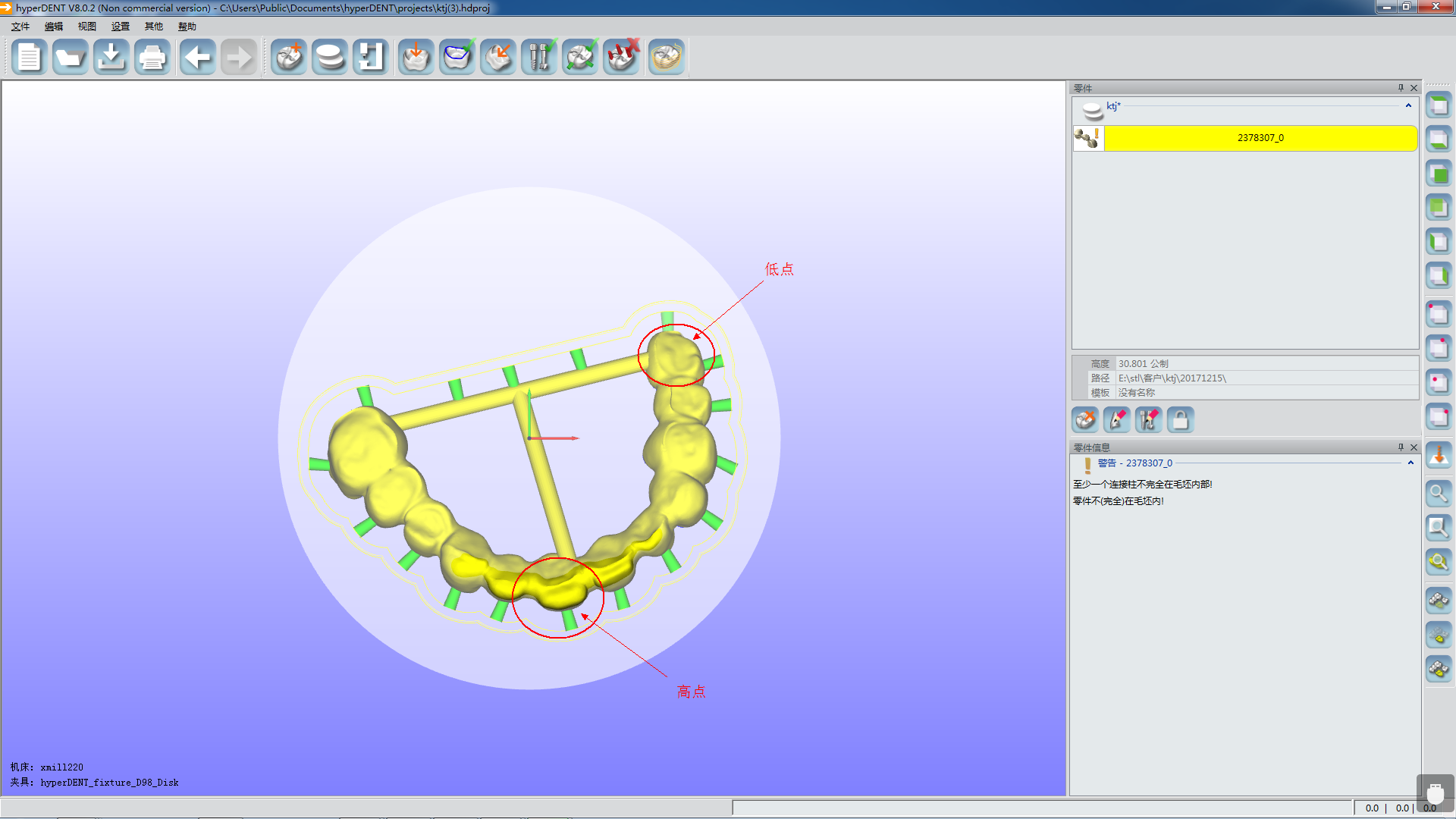Activate zoom window (framed magnifier)
Screen dimensions: 1456x819
pos(1439,528)
